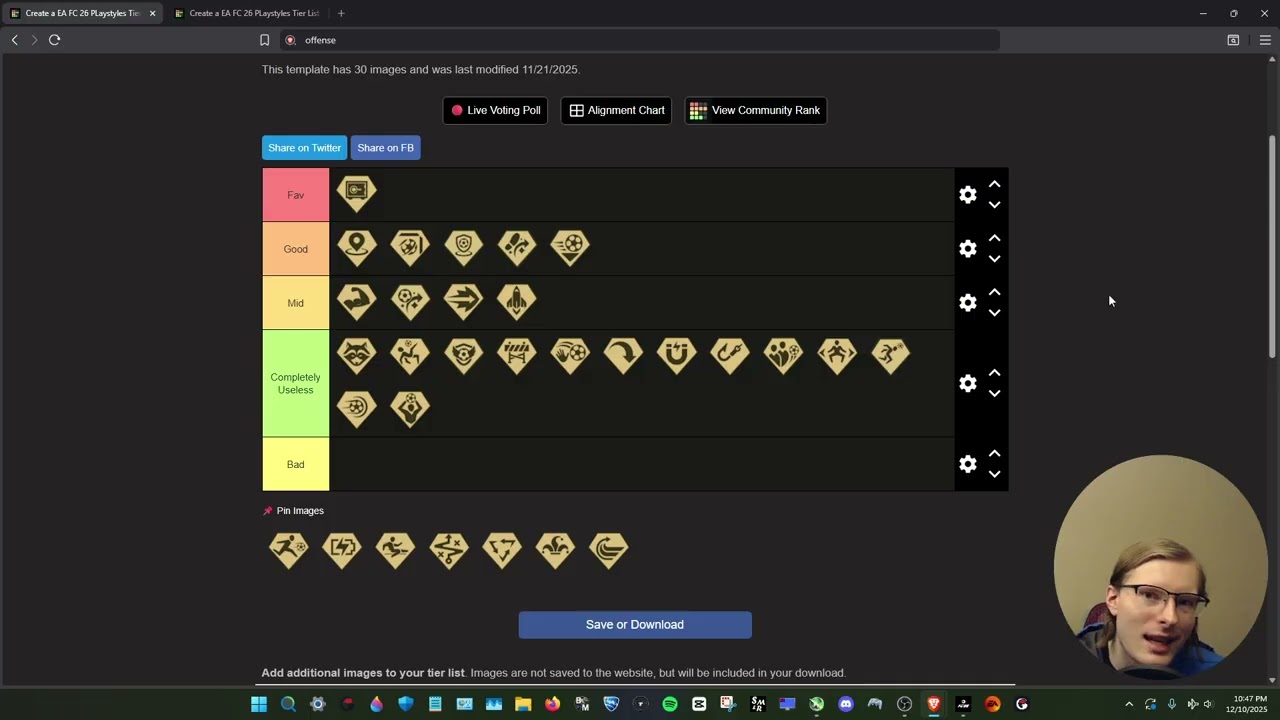Select the glove hand with ball icon
1280x720 pixels.
pyautogui.click(x=570, y=355)
